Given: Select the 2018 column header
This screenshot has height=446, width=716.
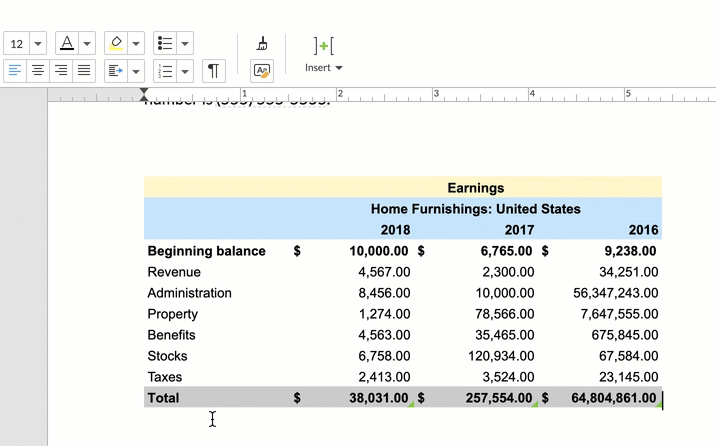Looking at the screenshot, I should (x=395, y=230).
